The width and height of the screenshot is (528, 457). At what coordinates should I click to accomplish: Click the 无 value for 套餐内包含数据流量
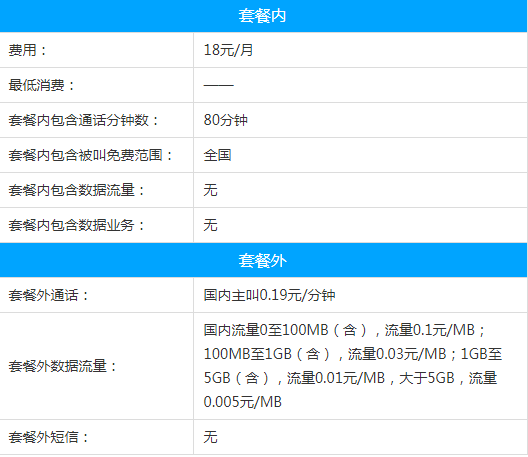pyautogui.click(x=210, y=190)
